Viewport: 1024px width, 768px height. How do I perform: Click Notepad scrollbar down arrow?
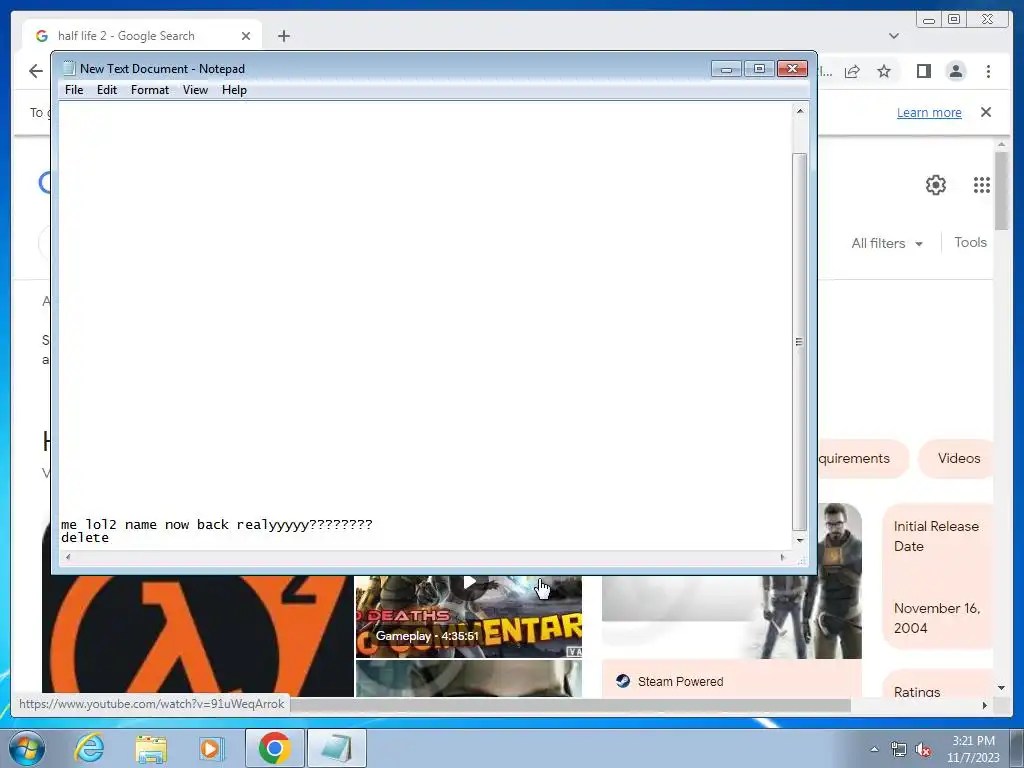pos(799,541)
